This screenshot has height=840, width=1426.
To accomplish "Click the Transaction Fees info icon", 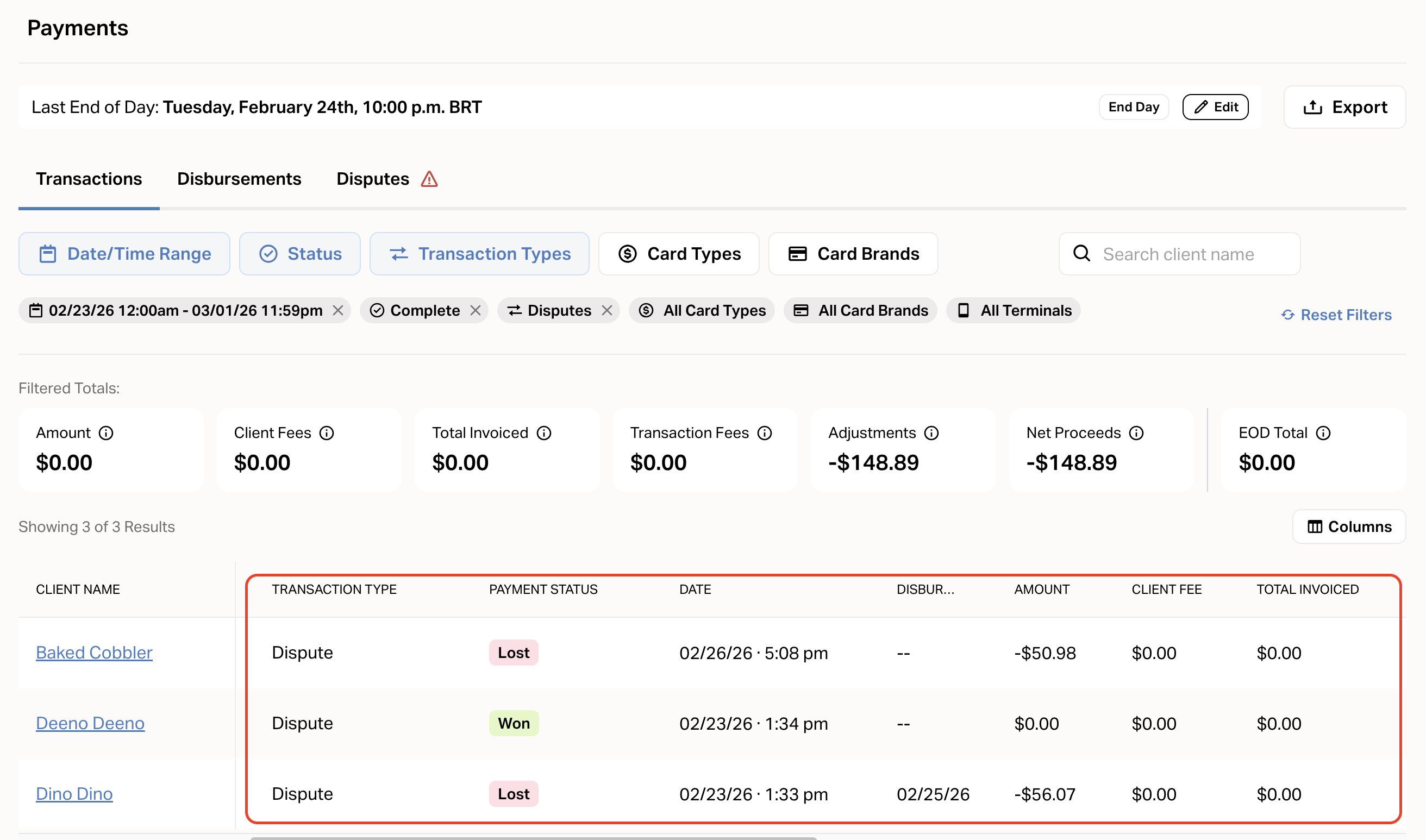I will click(x=765, y=433).
